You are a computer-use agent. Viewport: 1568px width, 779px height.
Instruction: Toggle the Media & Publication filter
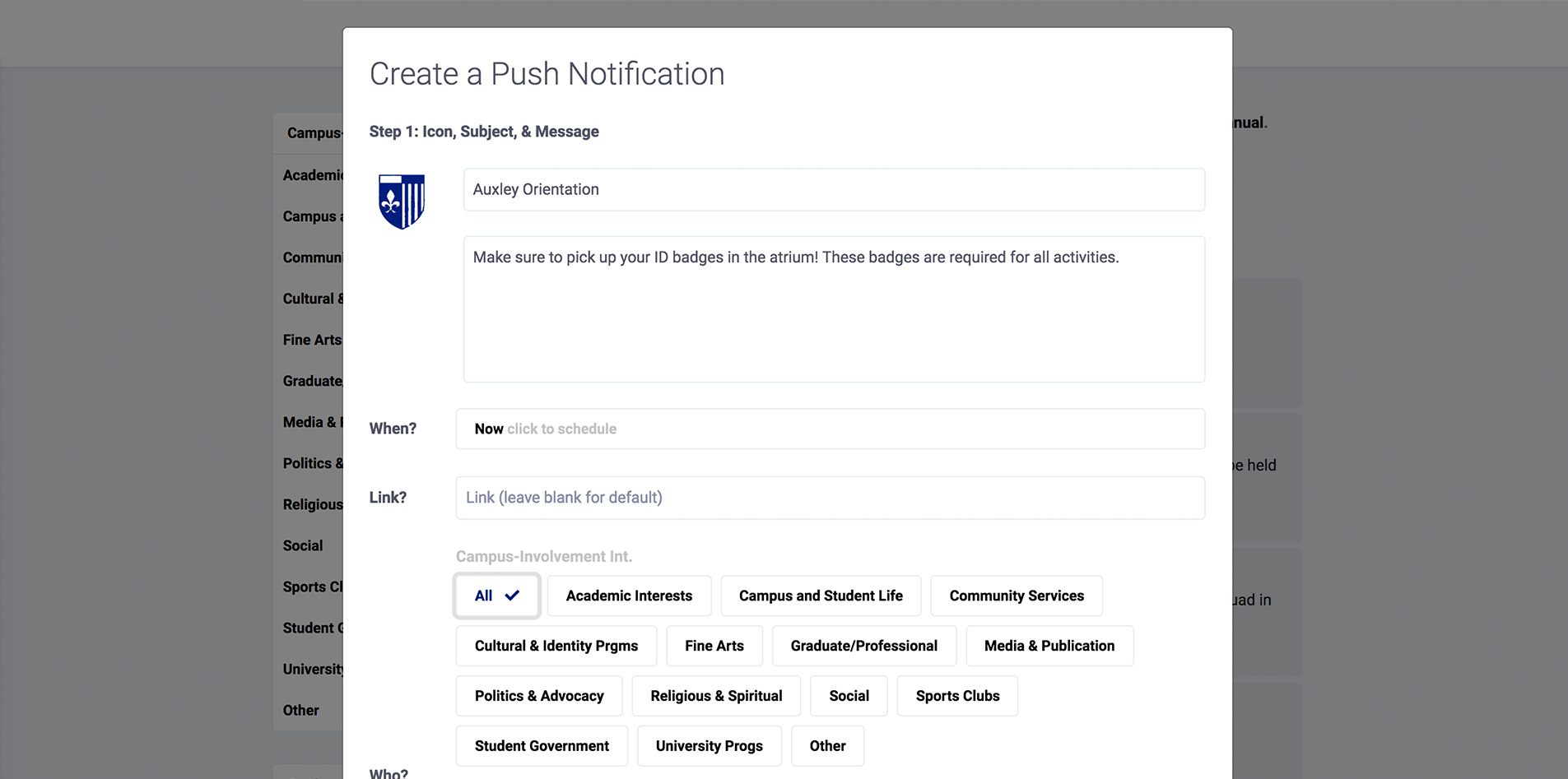[x=1049, y=646]
